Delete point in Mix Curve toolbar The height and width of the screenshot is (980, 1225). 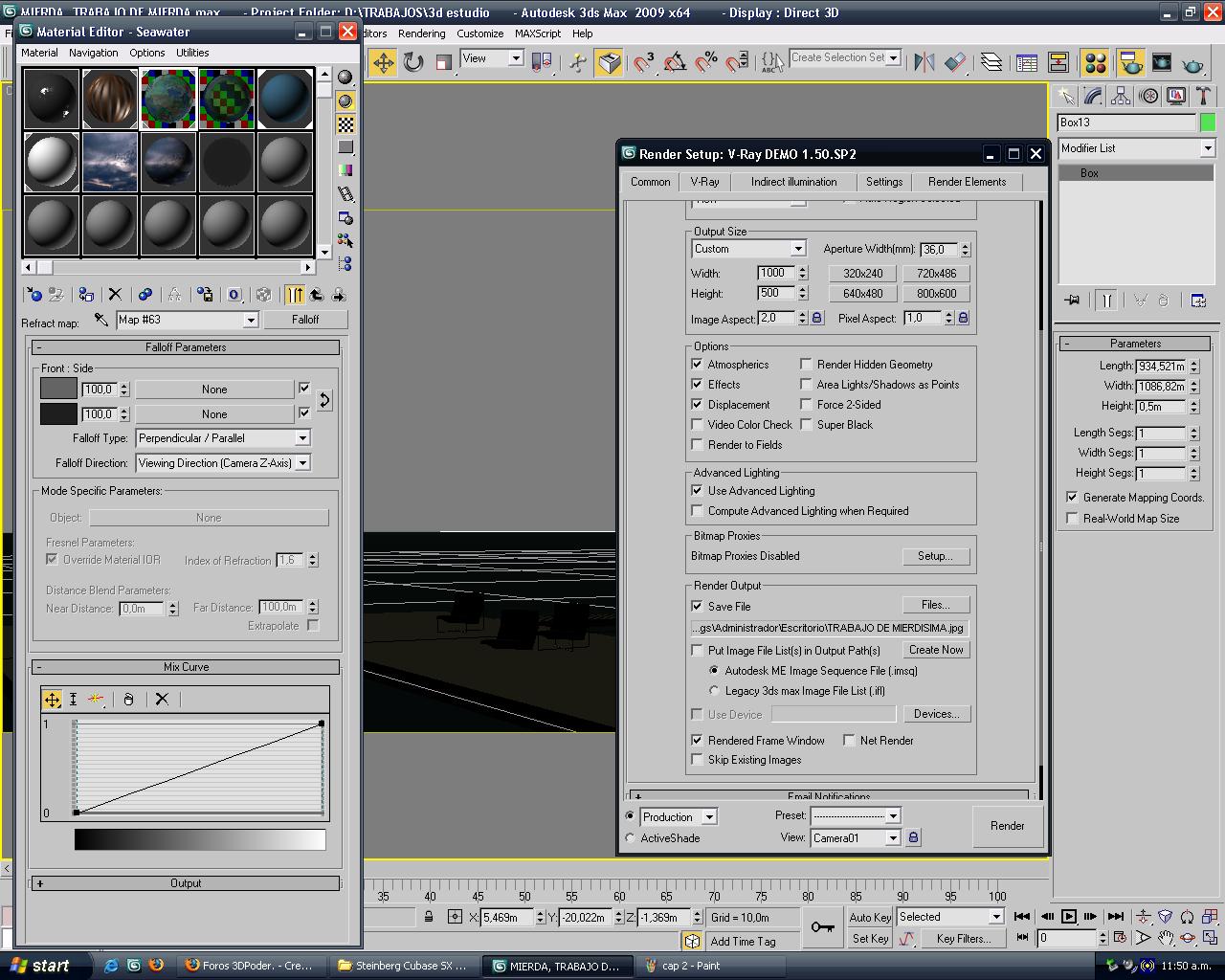tap(162, 700)
